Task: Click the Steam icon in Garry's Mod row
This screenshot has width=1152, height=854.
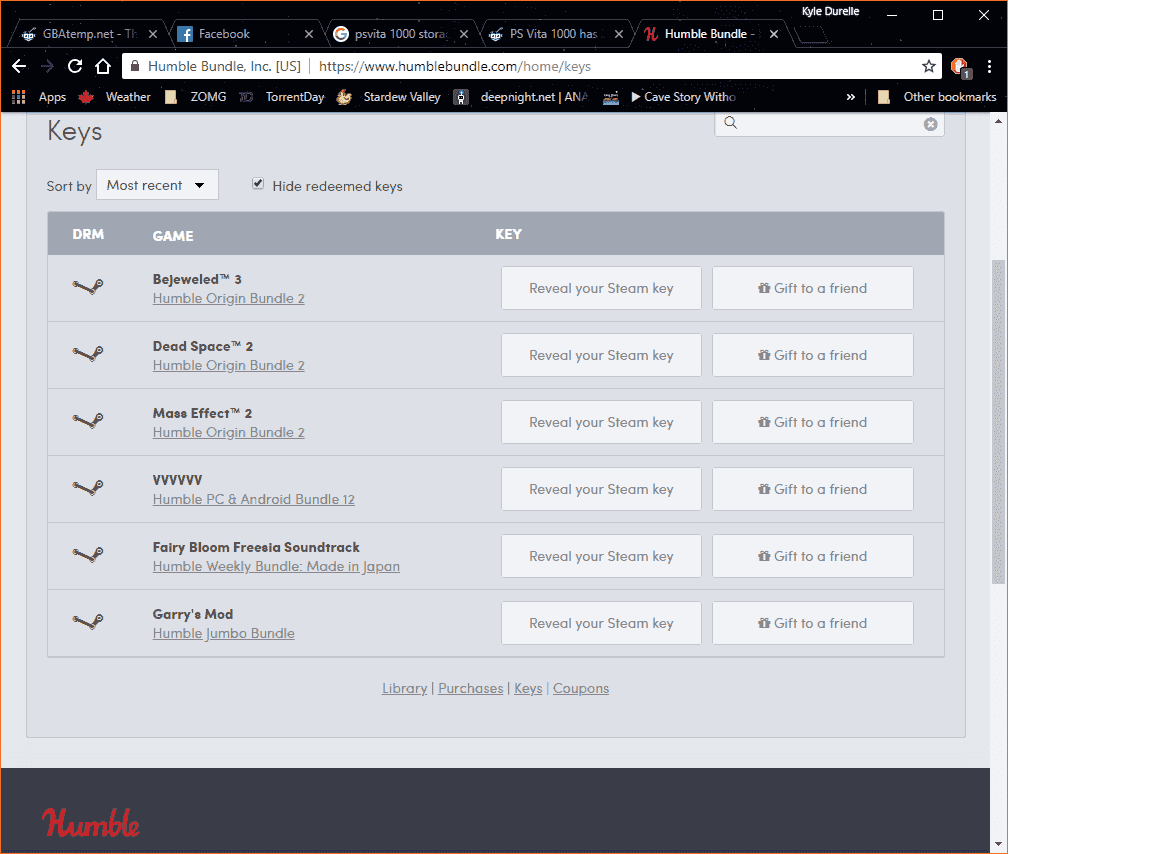Action: point(88,621)
